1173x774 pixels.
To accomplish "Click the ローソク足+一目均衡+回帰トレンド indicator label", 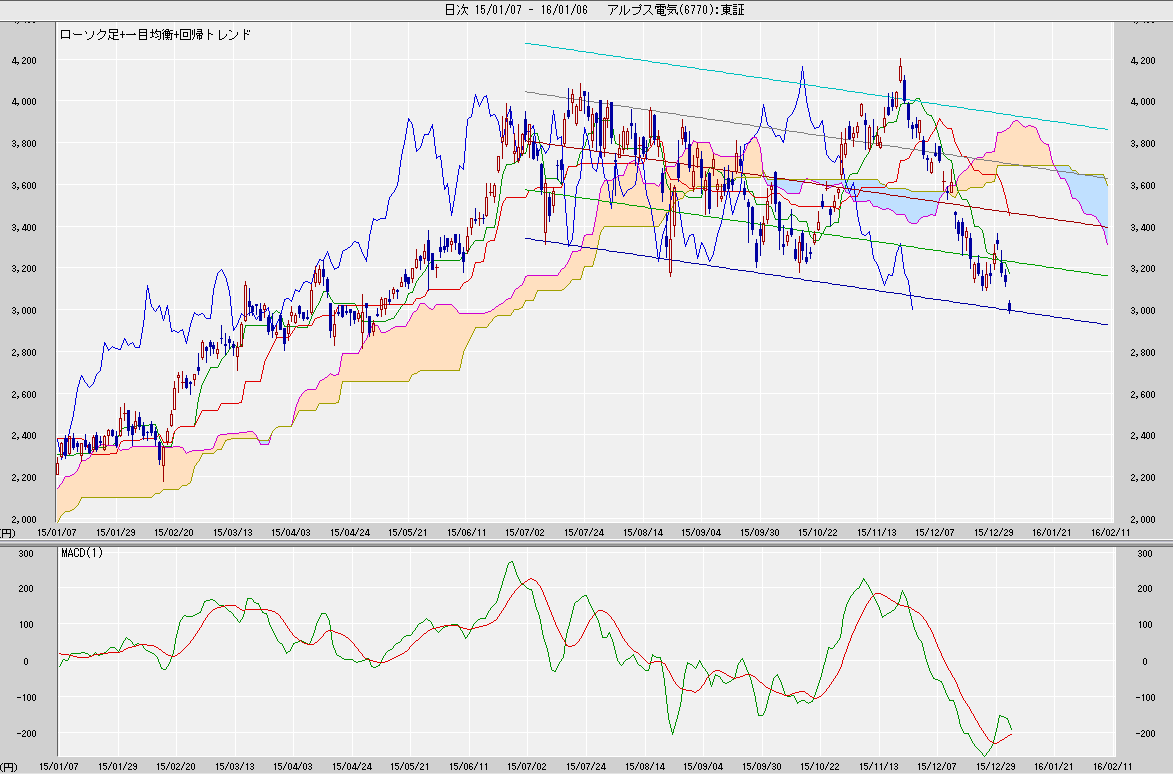I will pos(155,34).
